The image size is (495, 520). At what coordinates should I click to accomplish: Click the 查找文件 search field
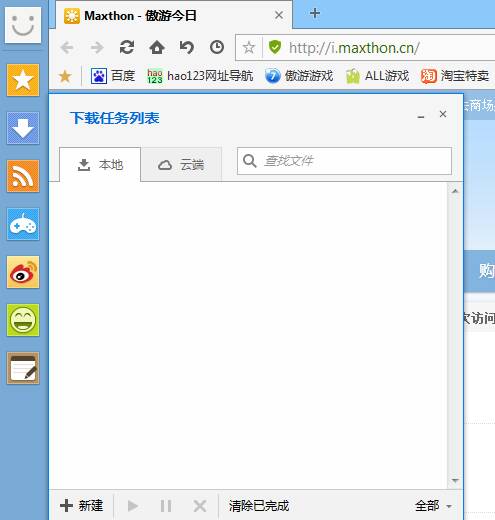click(x=344, y=161)
